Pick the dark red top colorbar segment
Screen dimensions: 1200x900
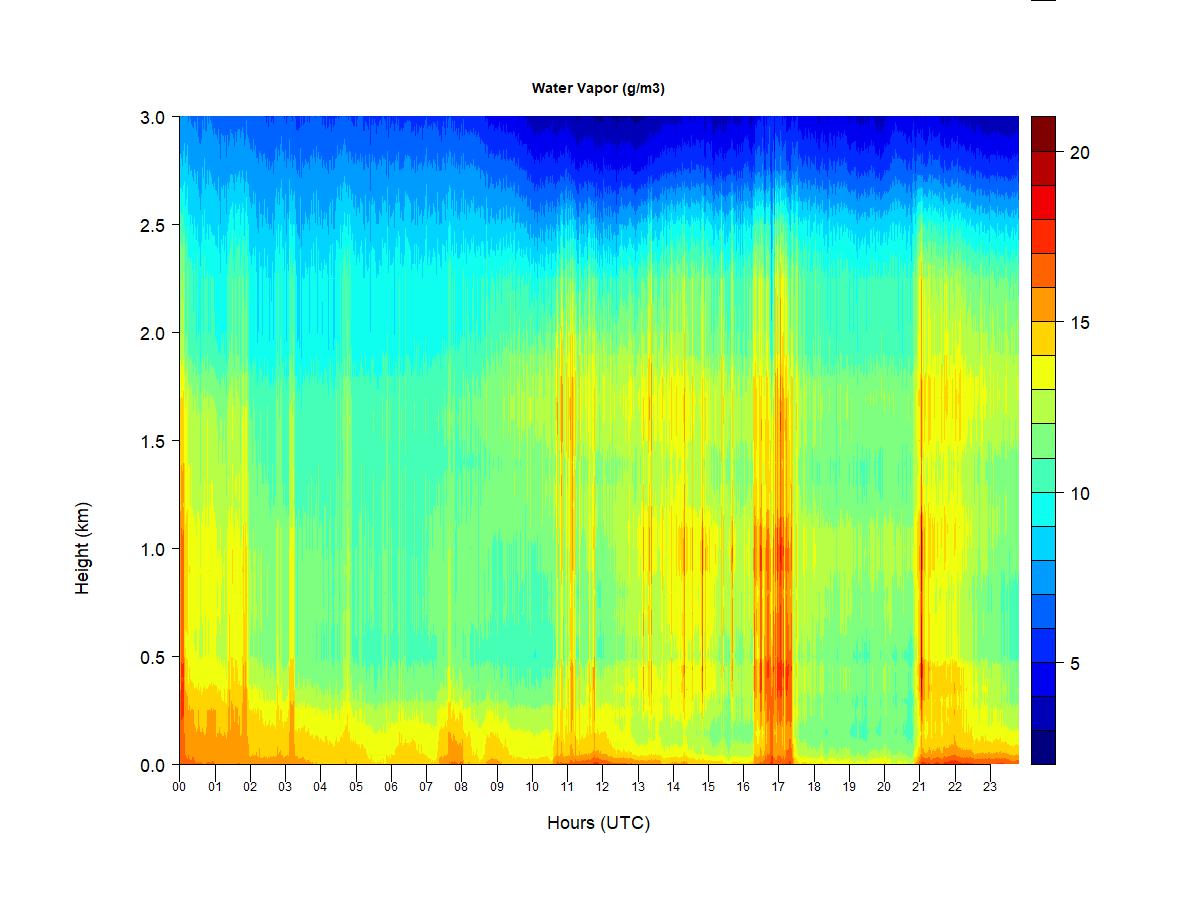tap(1043, 134)
